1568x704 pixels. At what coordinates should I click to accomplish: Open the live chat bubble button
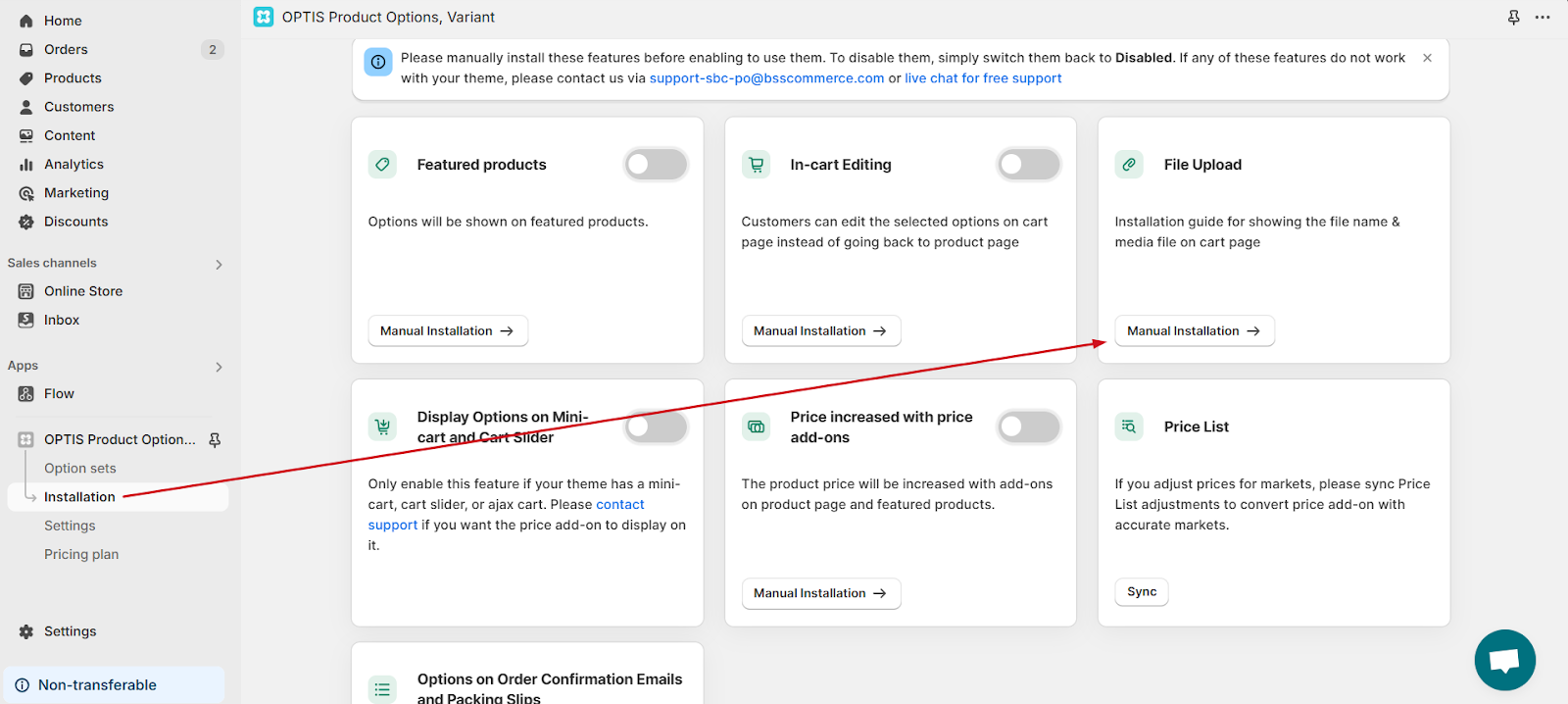point(1504,660)
